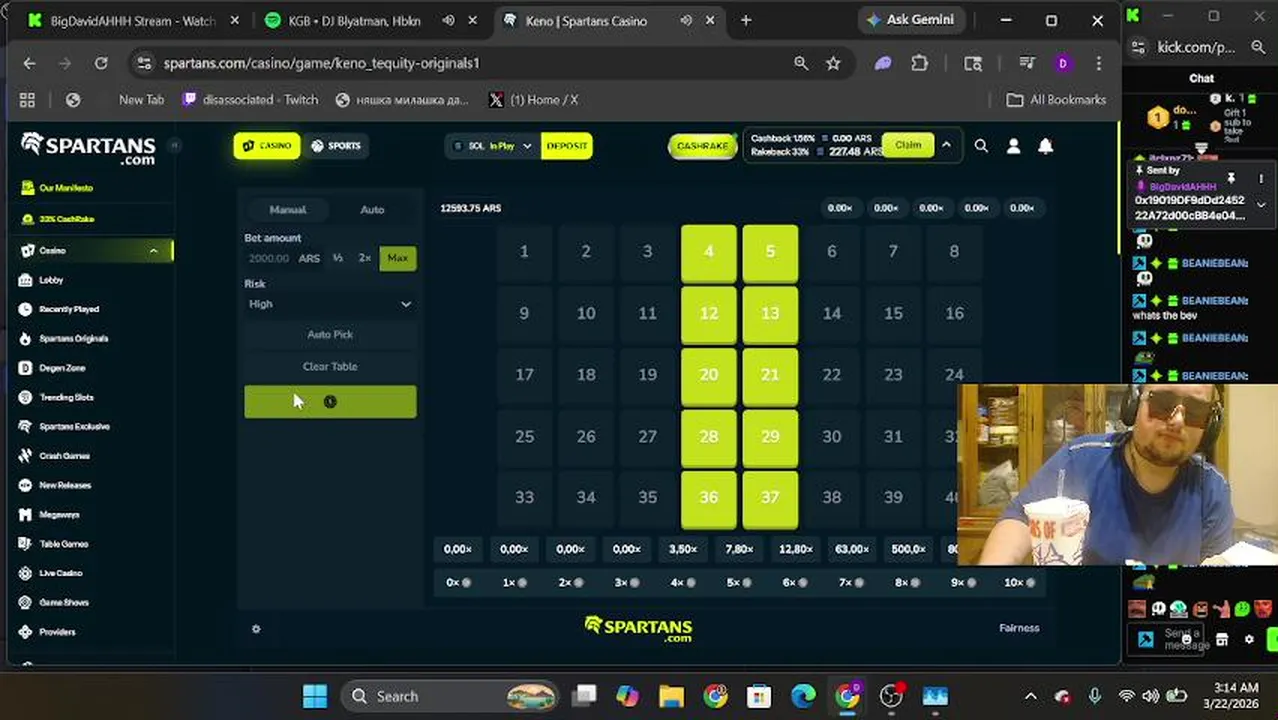Expand the pinned chat message chevron

tap(1261, 205)
